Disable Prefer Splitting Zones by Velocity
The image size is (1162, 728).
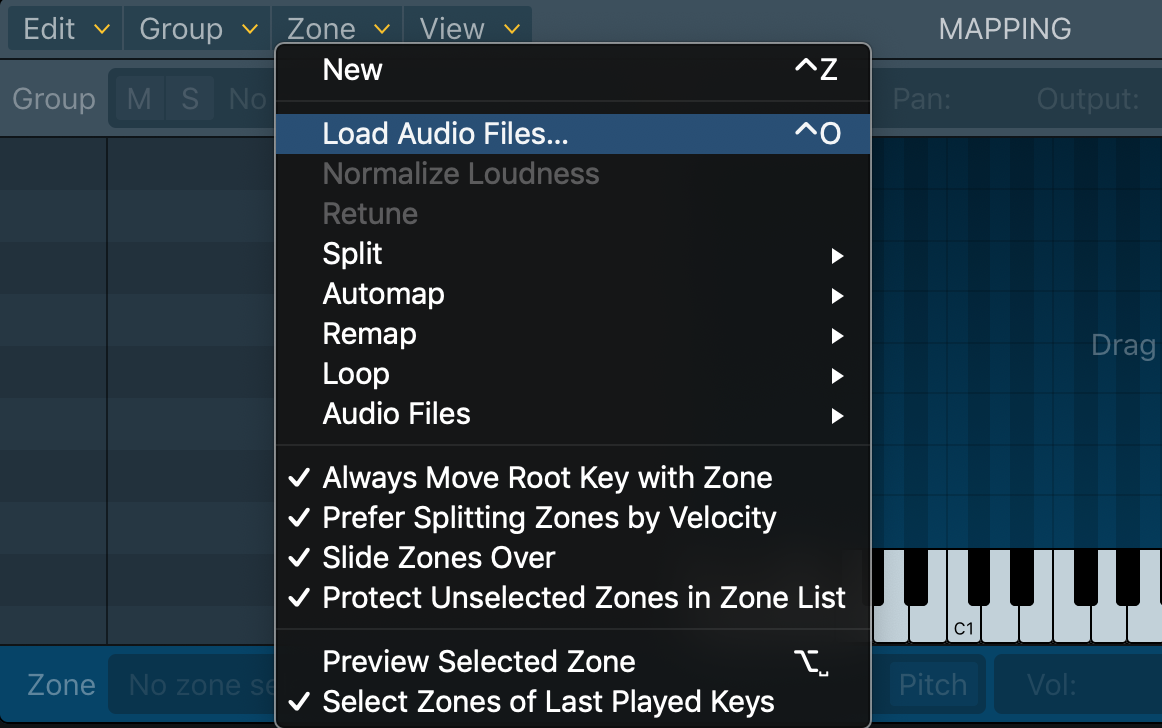pos(548,518)
